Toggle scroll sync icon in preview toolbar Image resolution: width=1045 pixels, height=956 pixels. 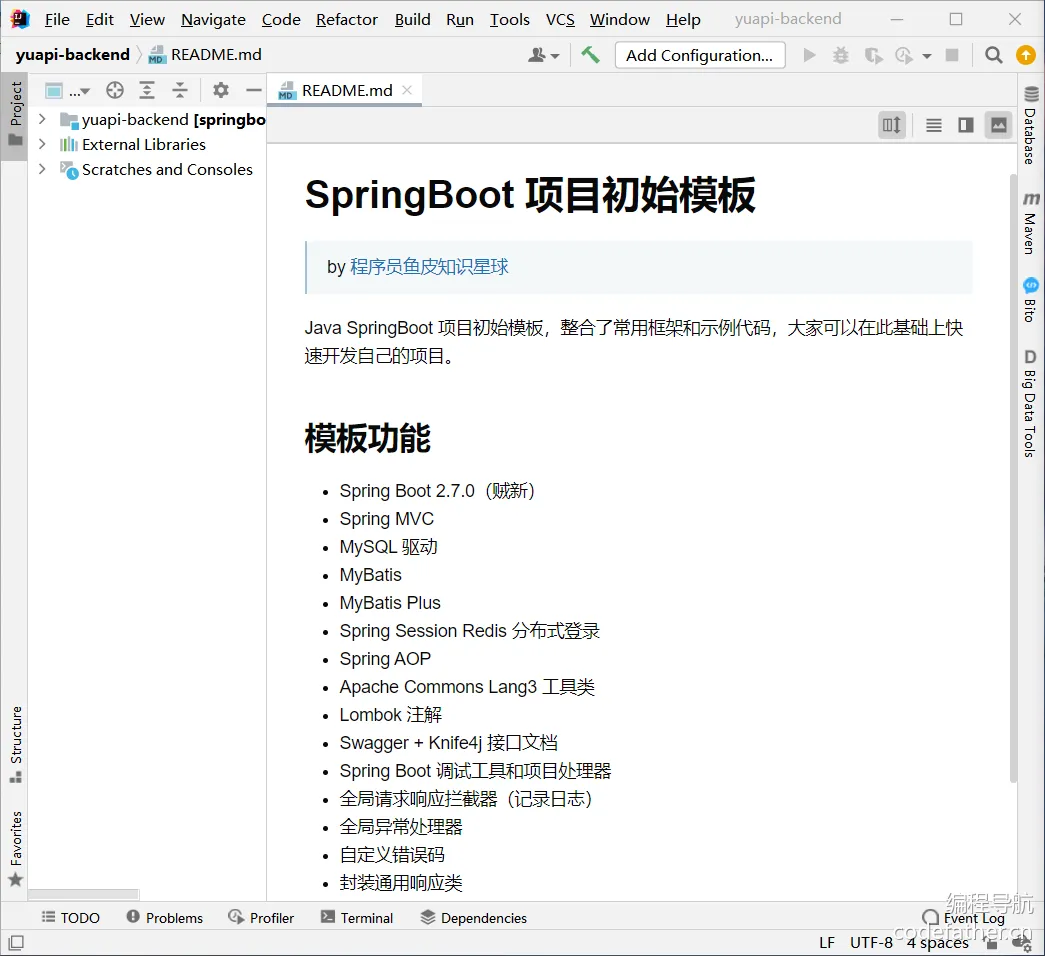[892, 125]
